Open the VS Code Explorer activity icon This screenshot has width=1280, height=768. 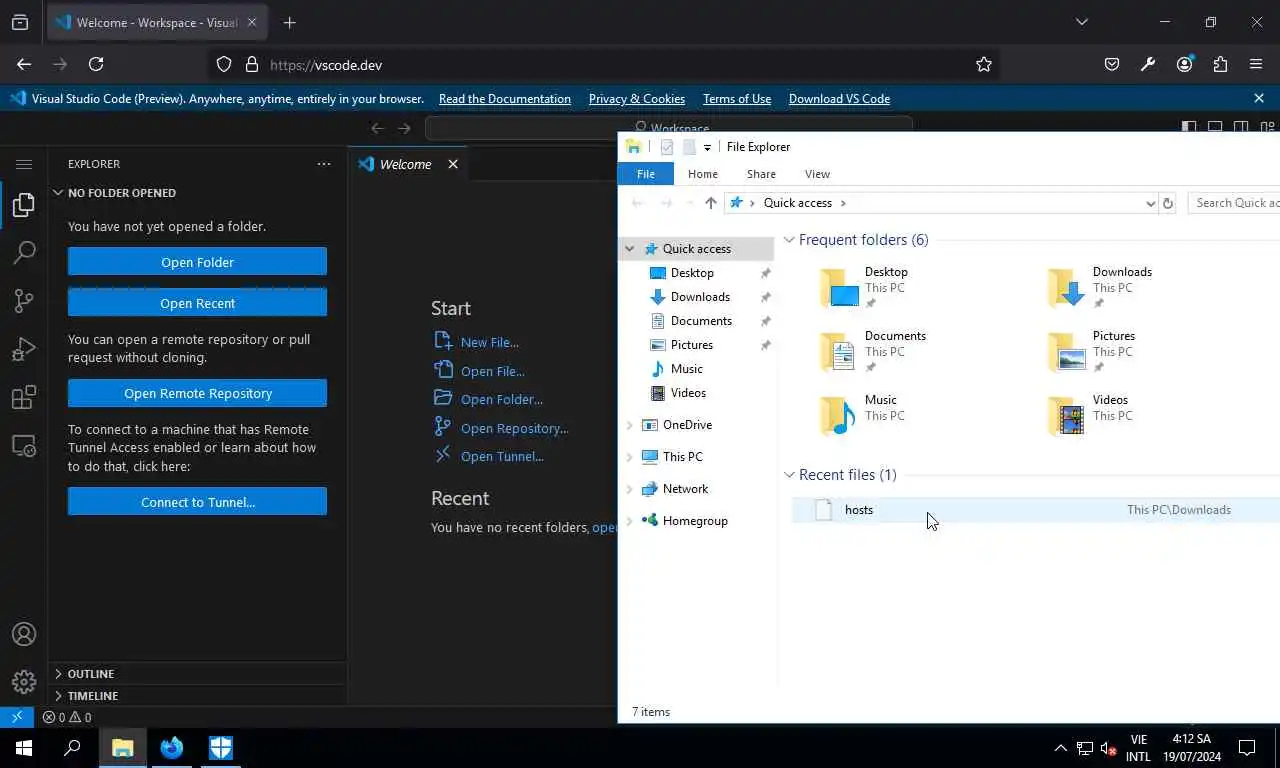click(24, 205)
